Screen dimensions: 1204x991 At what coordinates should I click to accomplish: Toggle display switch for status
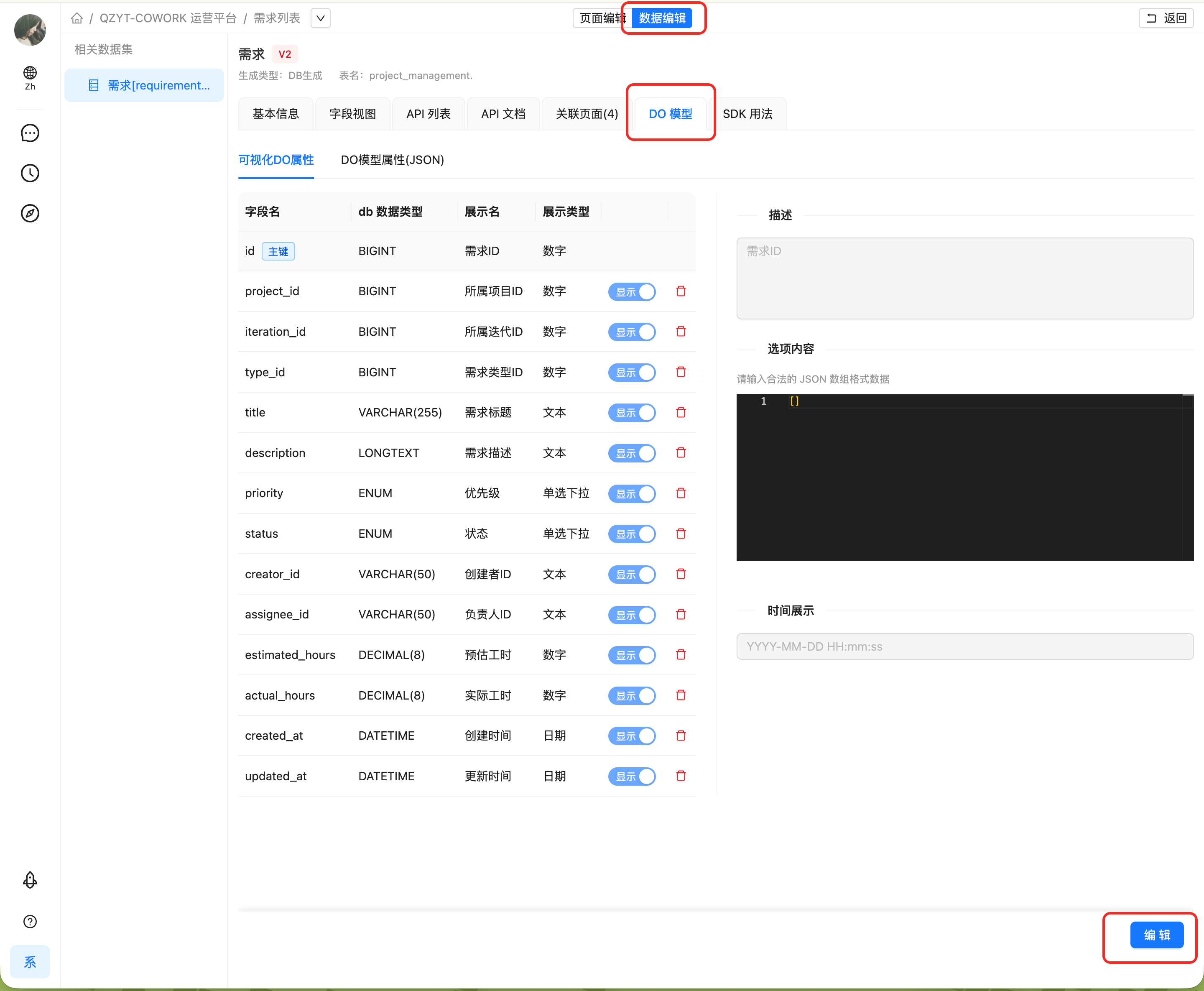[632, 534]
